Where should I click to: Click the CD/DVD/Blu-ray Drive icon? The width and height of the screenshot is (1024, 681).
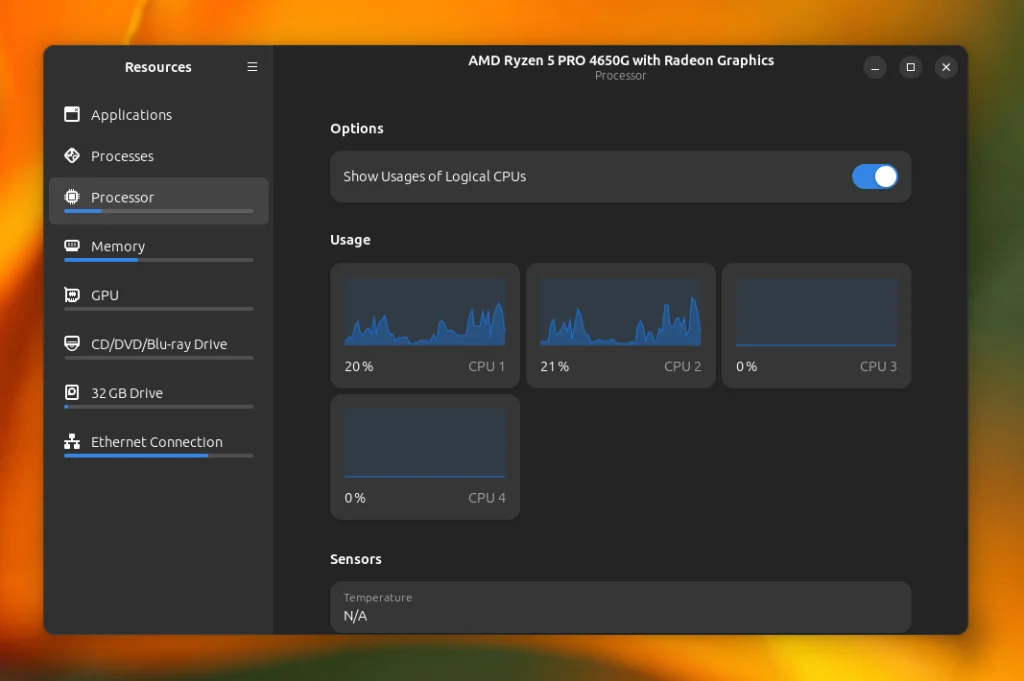click(x=72, y=344)
